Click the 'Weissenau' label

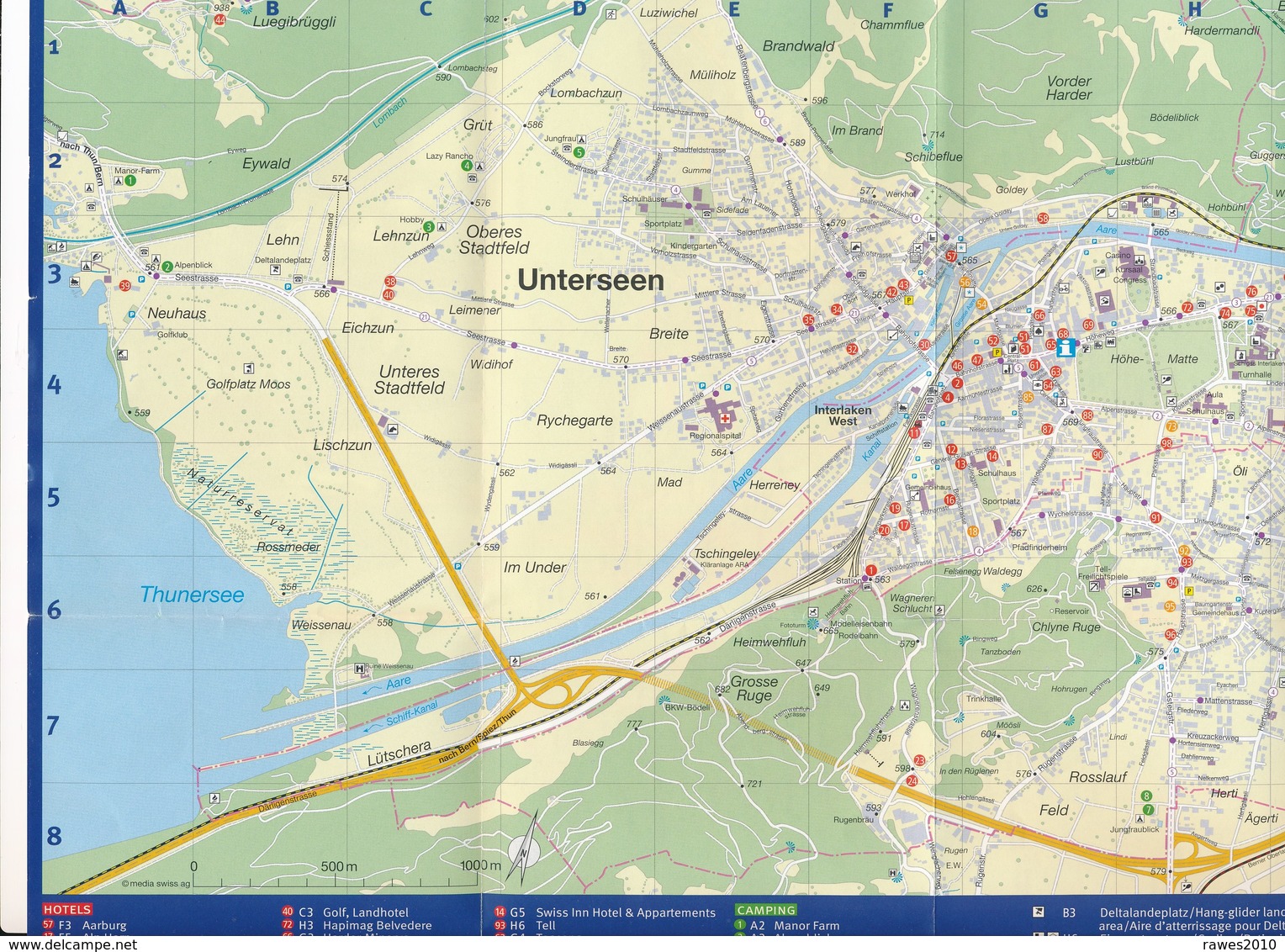[x=320, y=625]
